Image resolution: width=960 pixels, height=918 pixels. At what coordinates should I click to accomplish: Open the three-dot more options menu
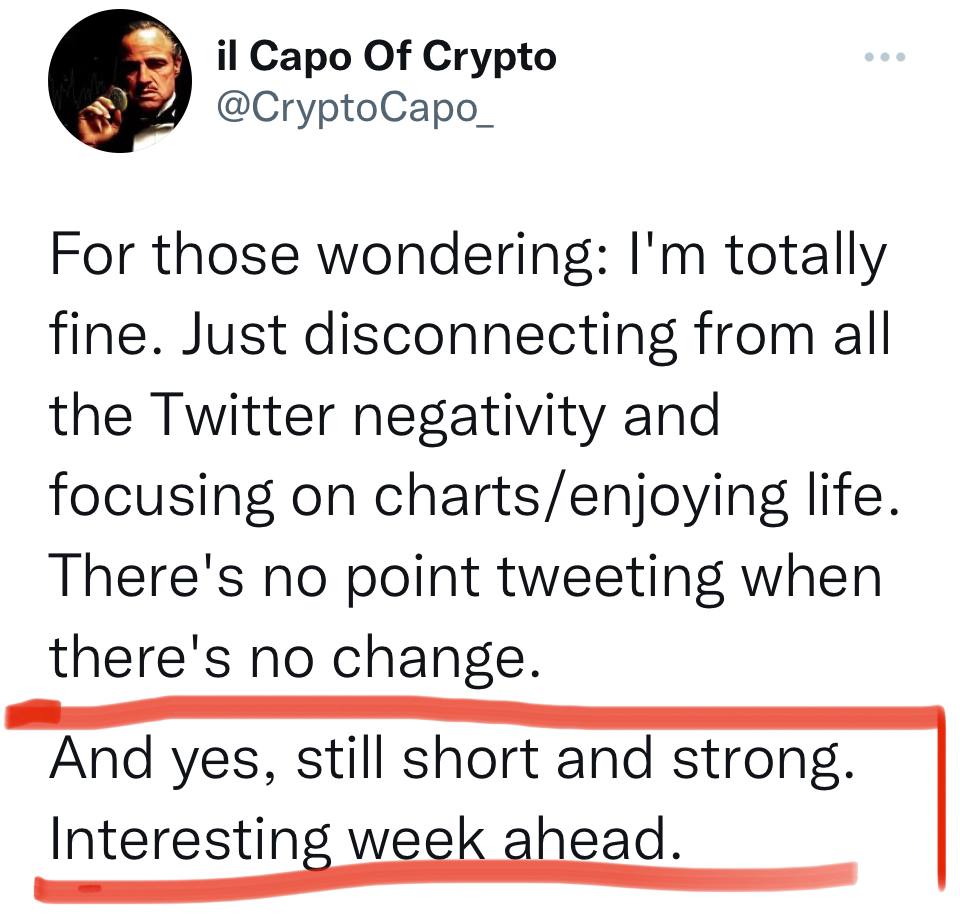pyautogui.click(x=884, y=57)
